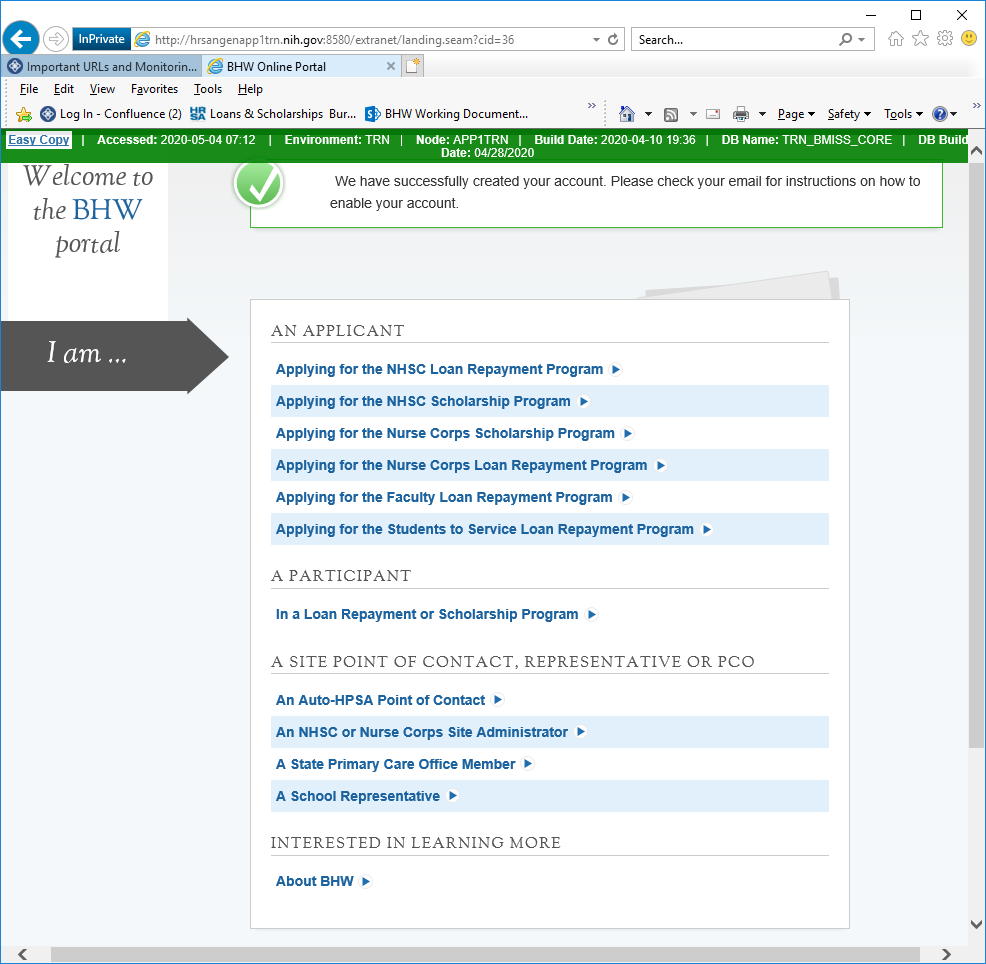Open a new tab button

413,66
